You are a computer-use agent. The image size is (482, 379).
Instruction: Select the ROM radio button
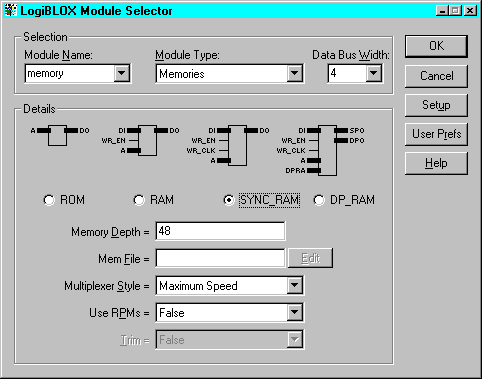(49, 200)
